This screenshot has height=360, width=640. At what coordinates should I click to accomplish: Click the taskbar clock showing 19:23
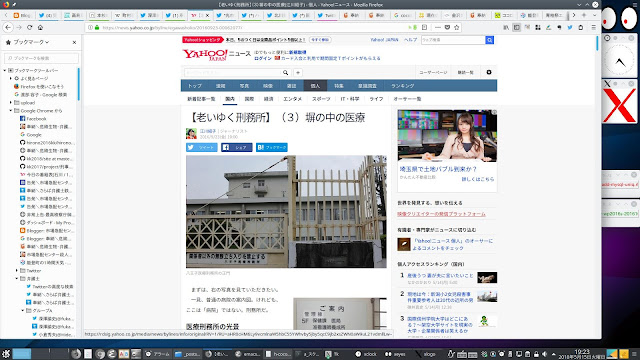point(582,354)
